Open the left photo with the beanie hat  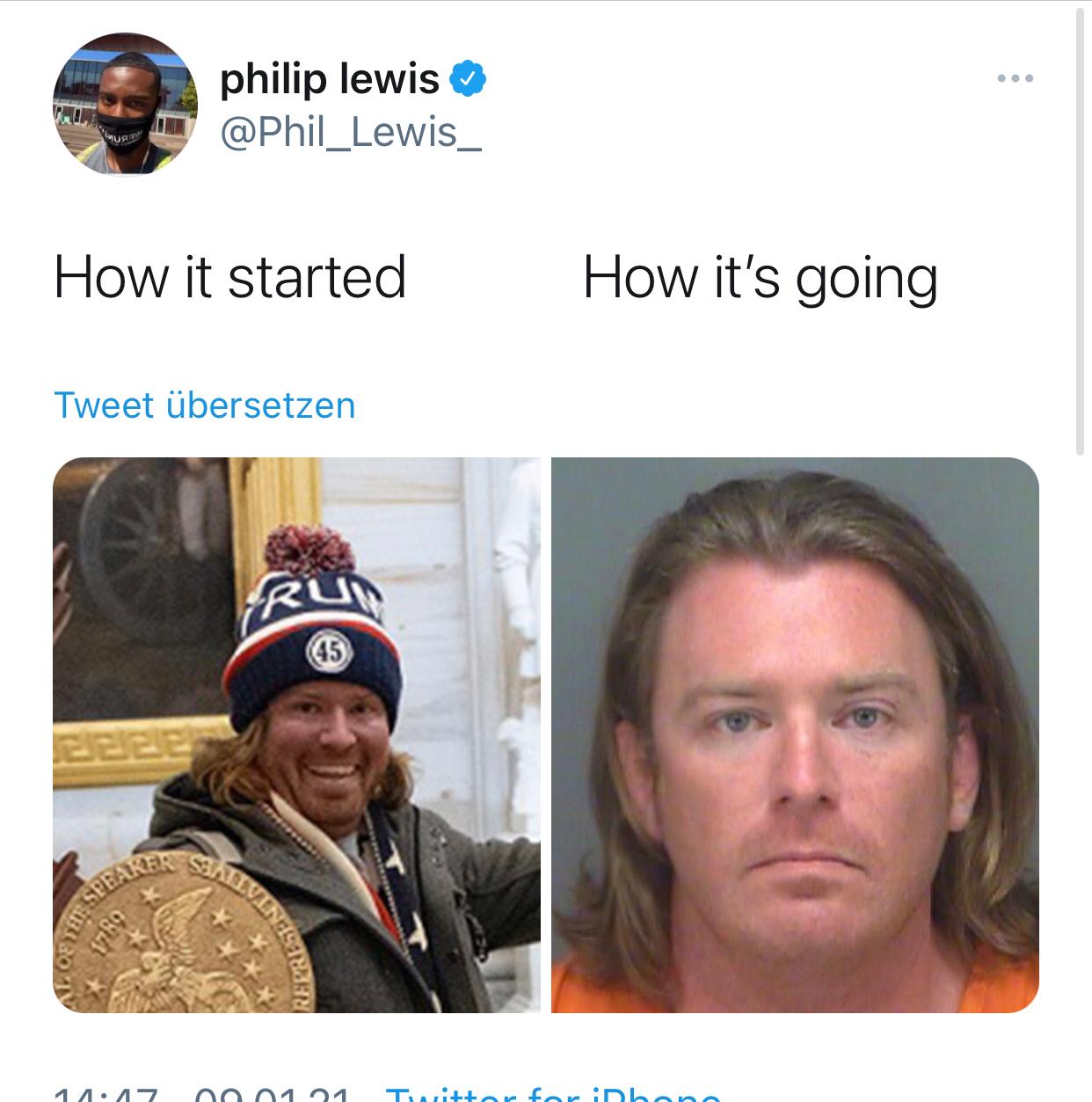[296, 734]
